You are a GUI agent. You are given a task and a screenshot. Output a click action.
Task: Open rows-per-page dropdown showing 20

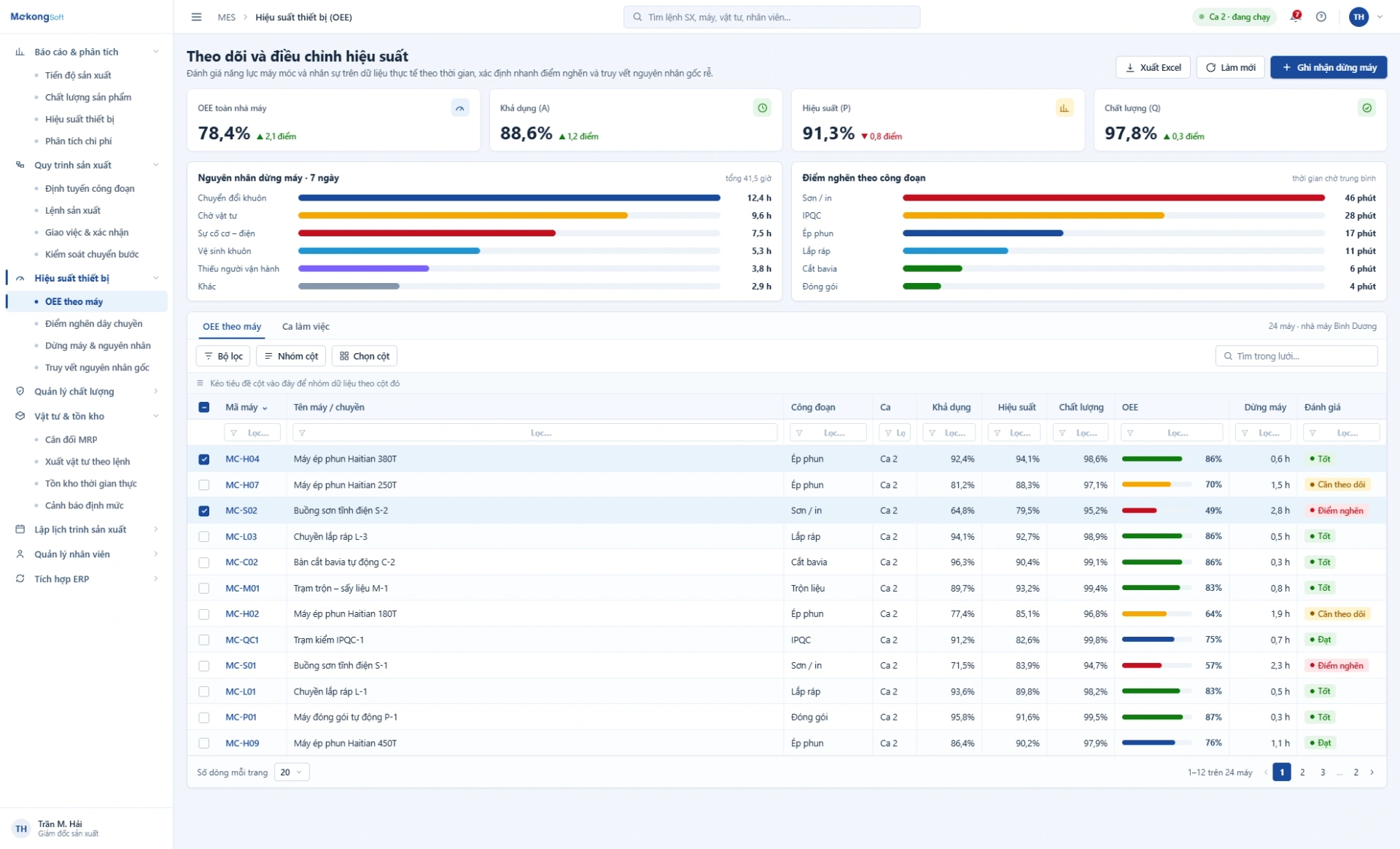292,772
